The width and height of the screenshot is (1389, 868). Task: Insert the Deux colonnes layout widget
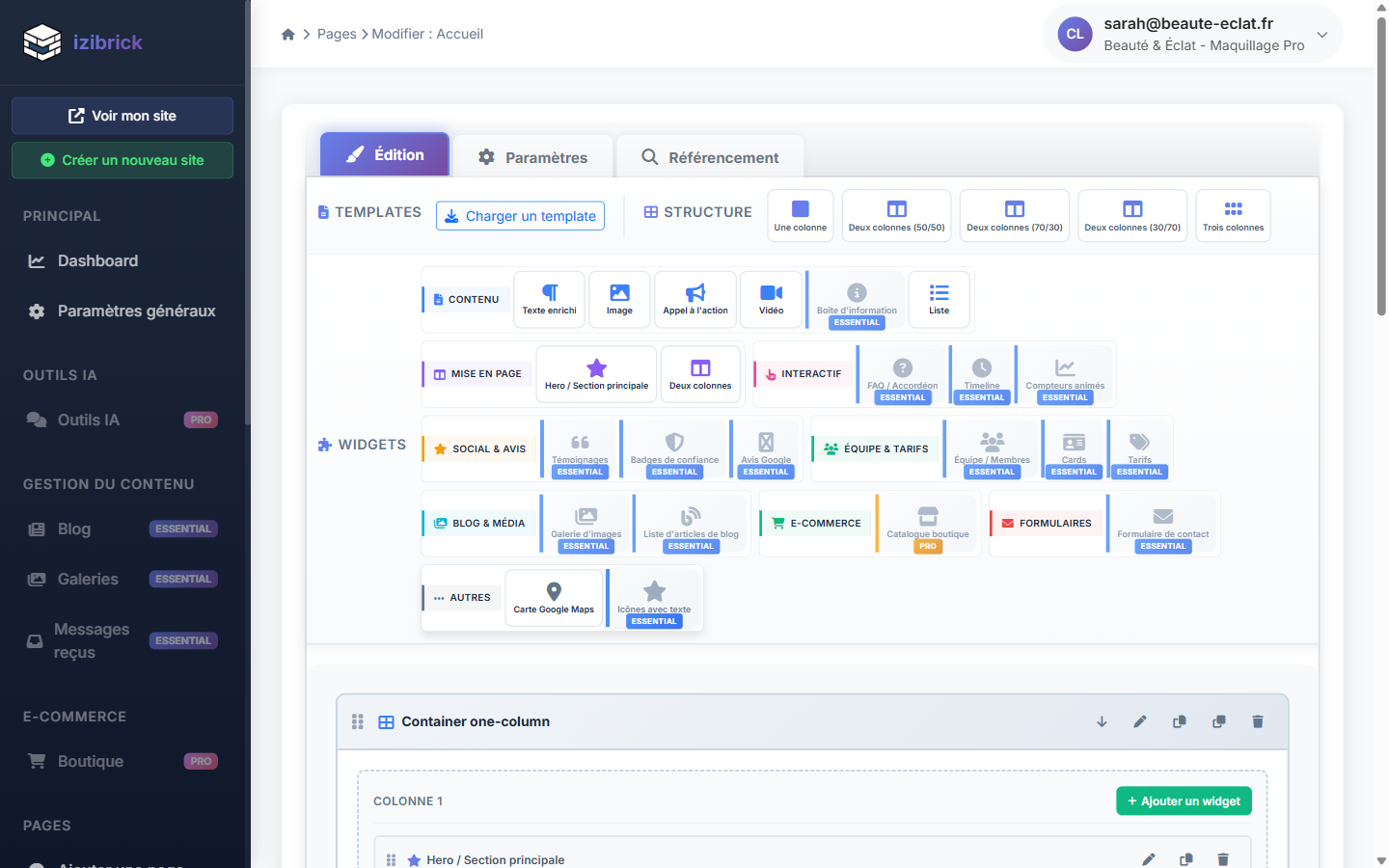(x=700, y=374)
